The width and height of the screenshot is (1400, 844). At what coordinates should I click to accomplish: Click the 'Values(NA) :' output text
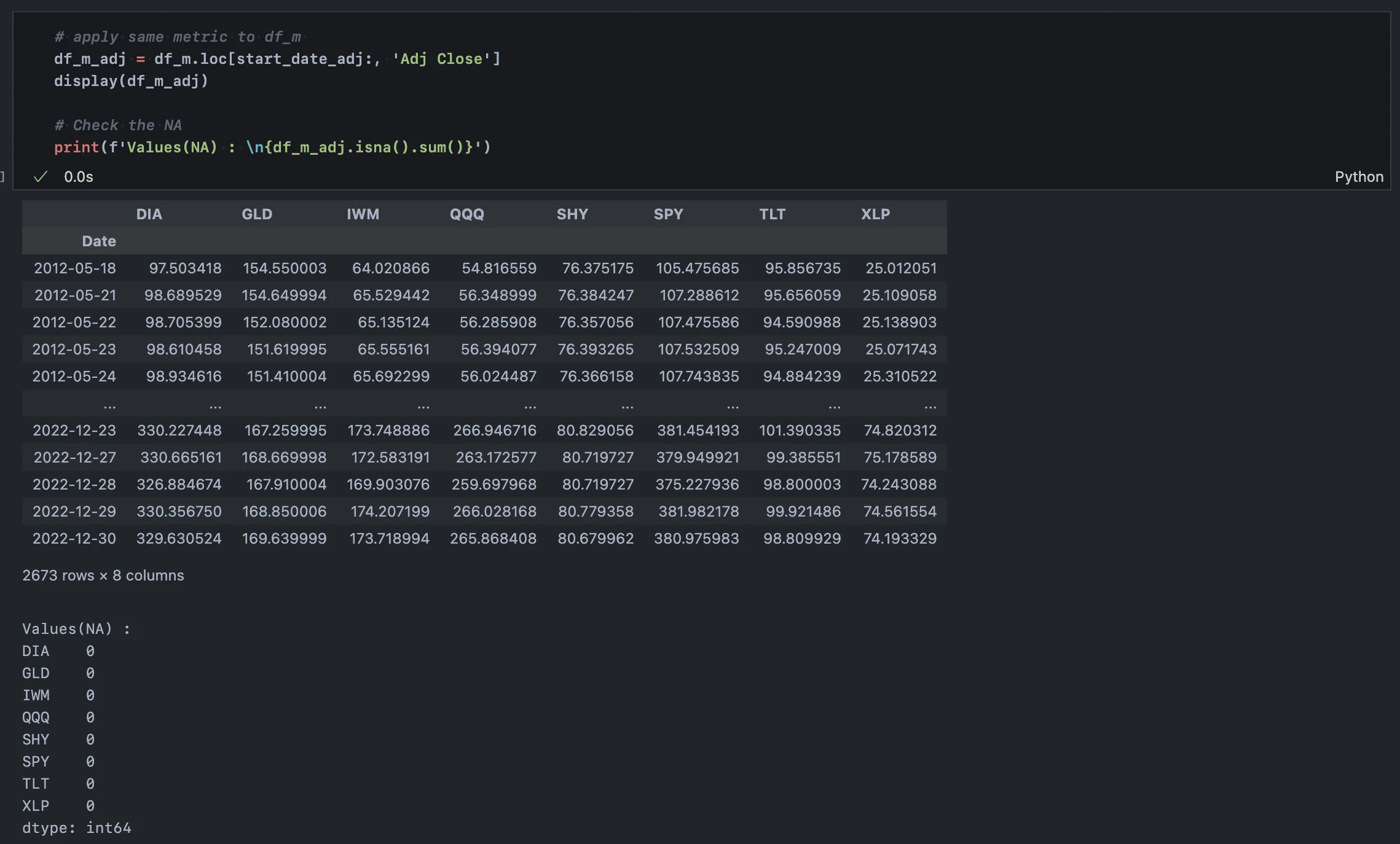[76, 629]
